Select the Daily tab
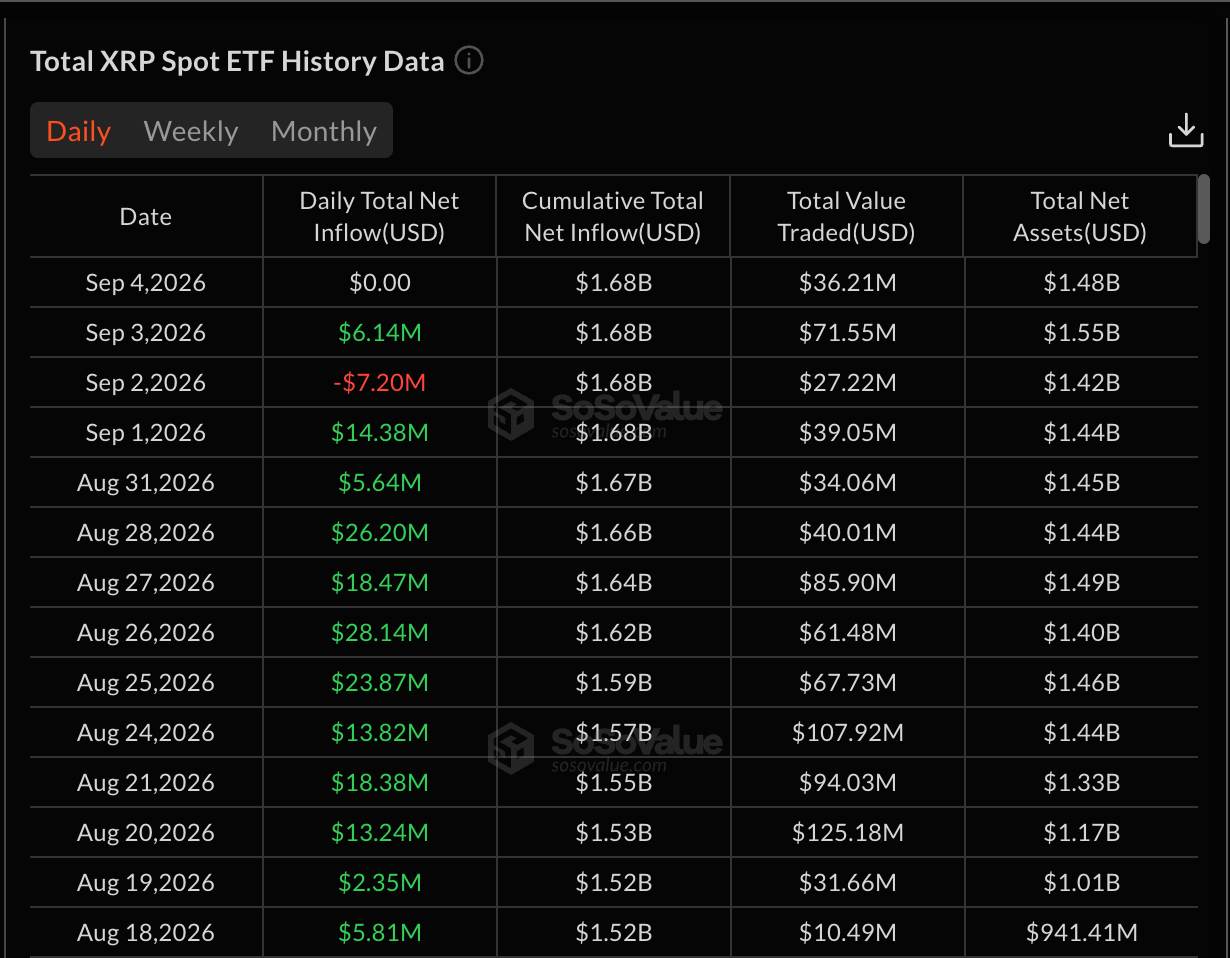Viewport: 1230px width, 958px height. [78, 131]
